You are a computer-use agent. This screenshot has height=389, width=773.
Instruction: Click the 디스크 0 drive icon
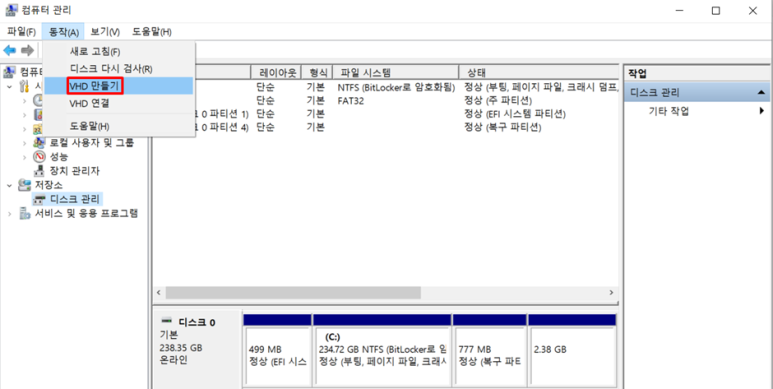pyautogui.click(x=167, y=321)
